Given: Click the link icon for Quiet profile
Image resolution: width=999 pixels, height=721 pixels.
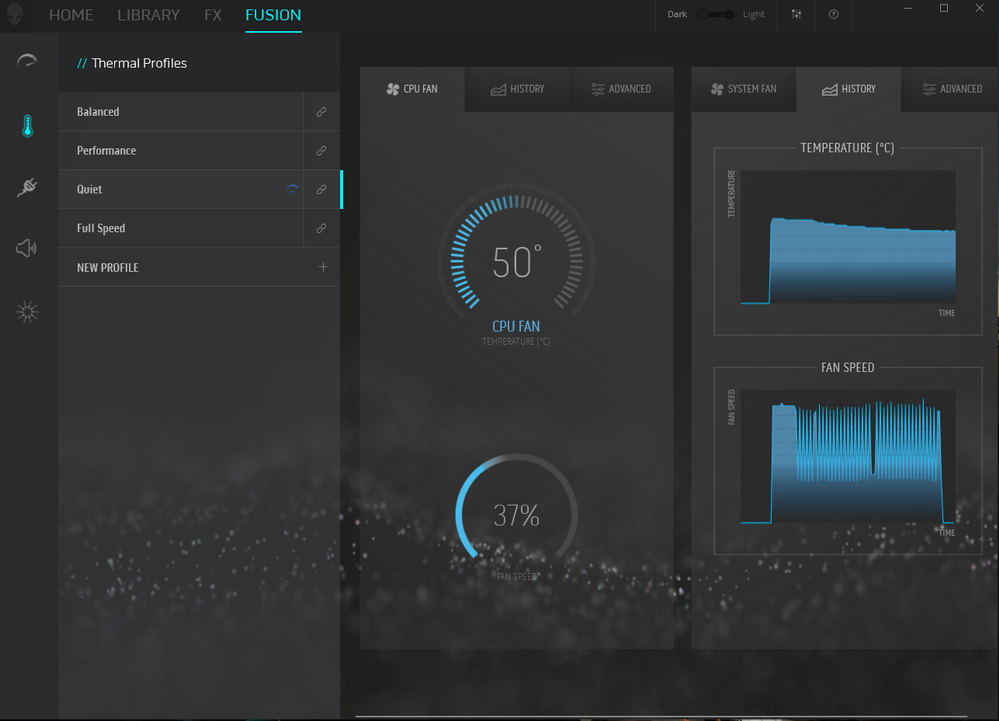Looking at the screenshot, I should [x=321, y=189].
